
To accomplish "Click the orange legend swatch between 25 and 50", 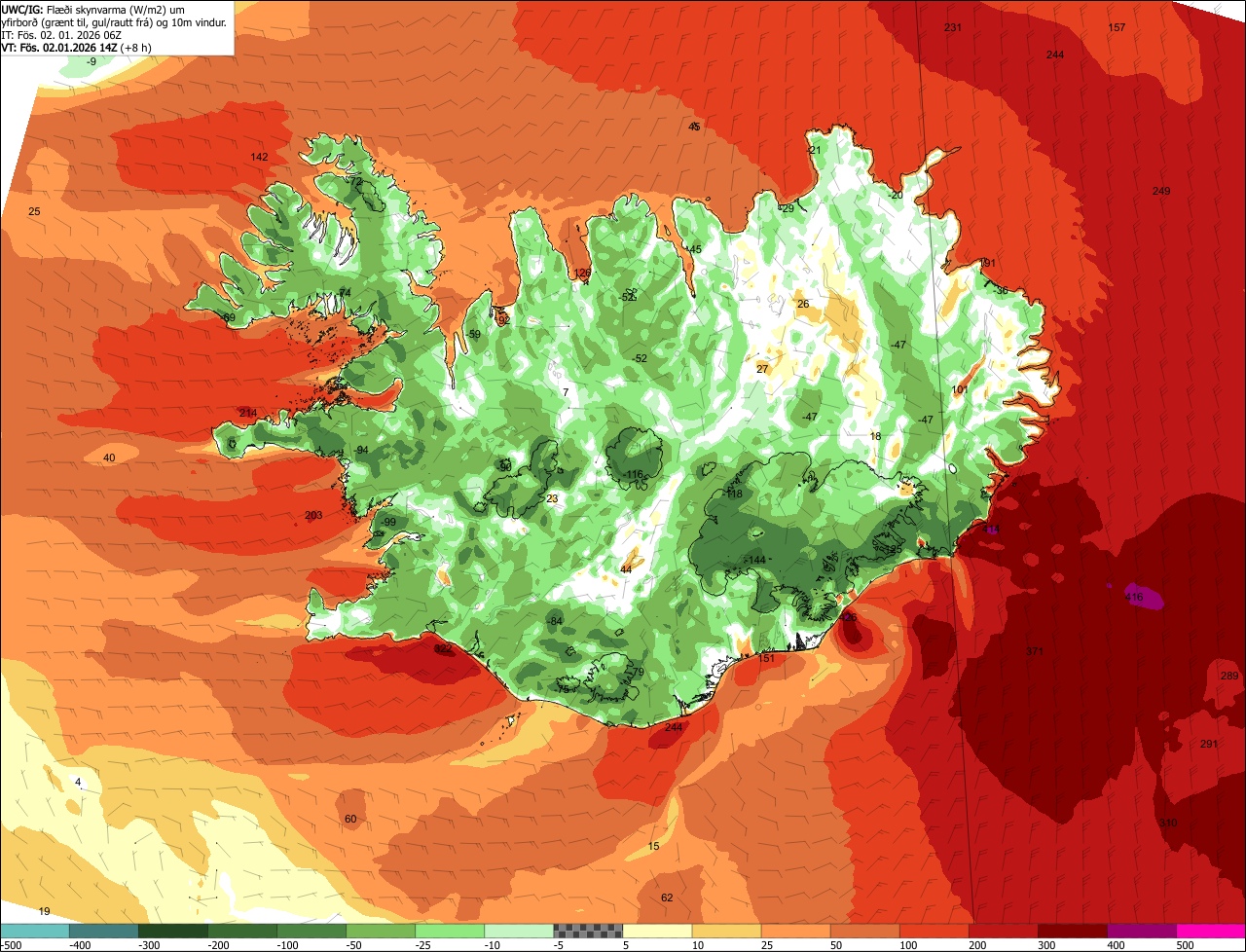I will [x=795, y=931].
